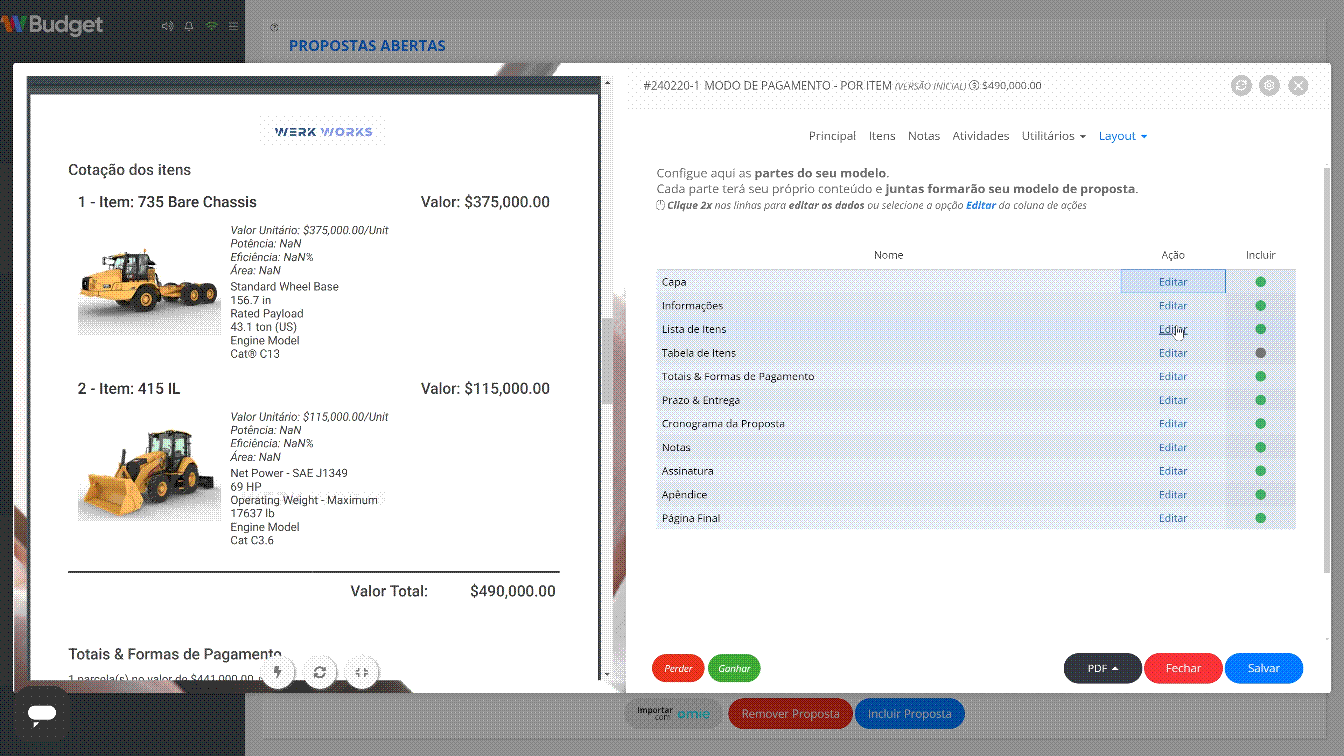Image resolution: width=1344 pixels, height=756 pixels.
Task: Click the sound speaker icon in sidebar
Action: pos(167,26)
